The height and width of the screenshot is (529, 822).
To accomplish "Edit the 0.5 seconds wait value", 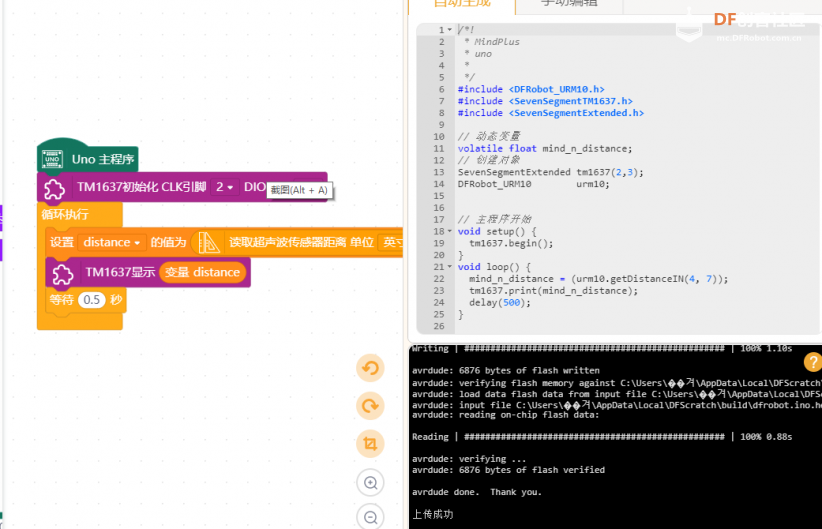I will [92, 300].
